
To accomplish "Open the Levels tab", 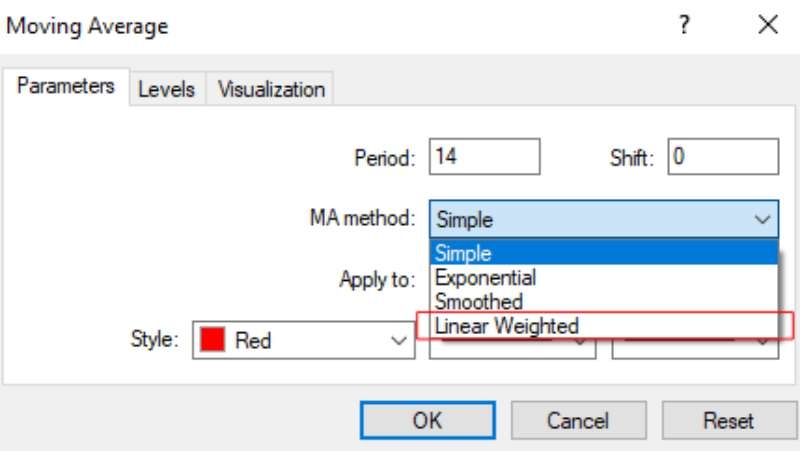I will [x=167, y=89].
